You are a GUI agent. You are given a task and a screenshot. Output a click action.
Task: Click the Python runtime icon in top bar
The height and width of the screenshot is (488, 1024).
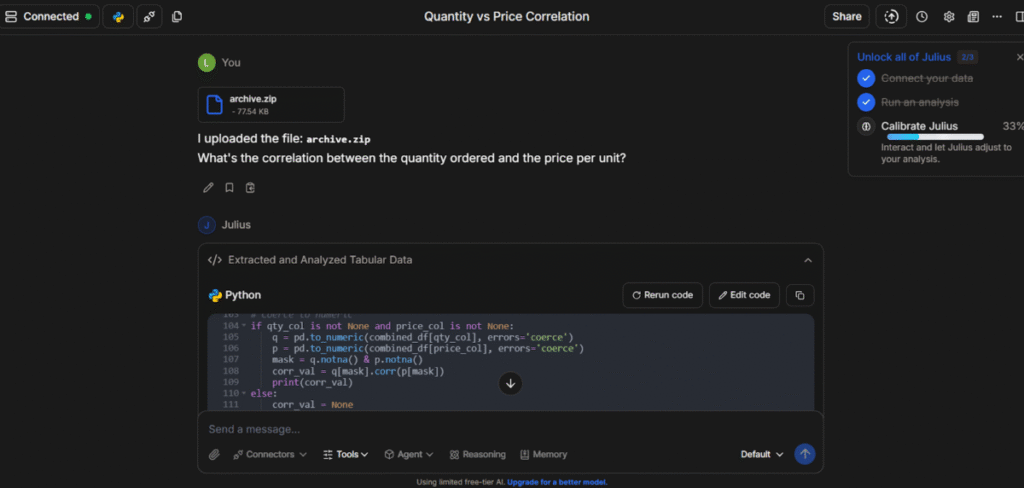click(x=118, y=16)
